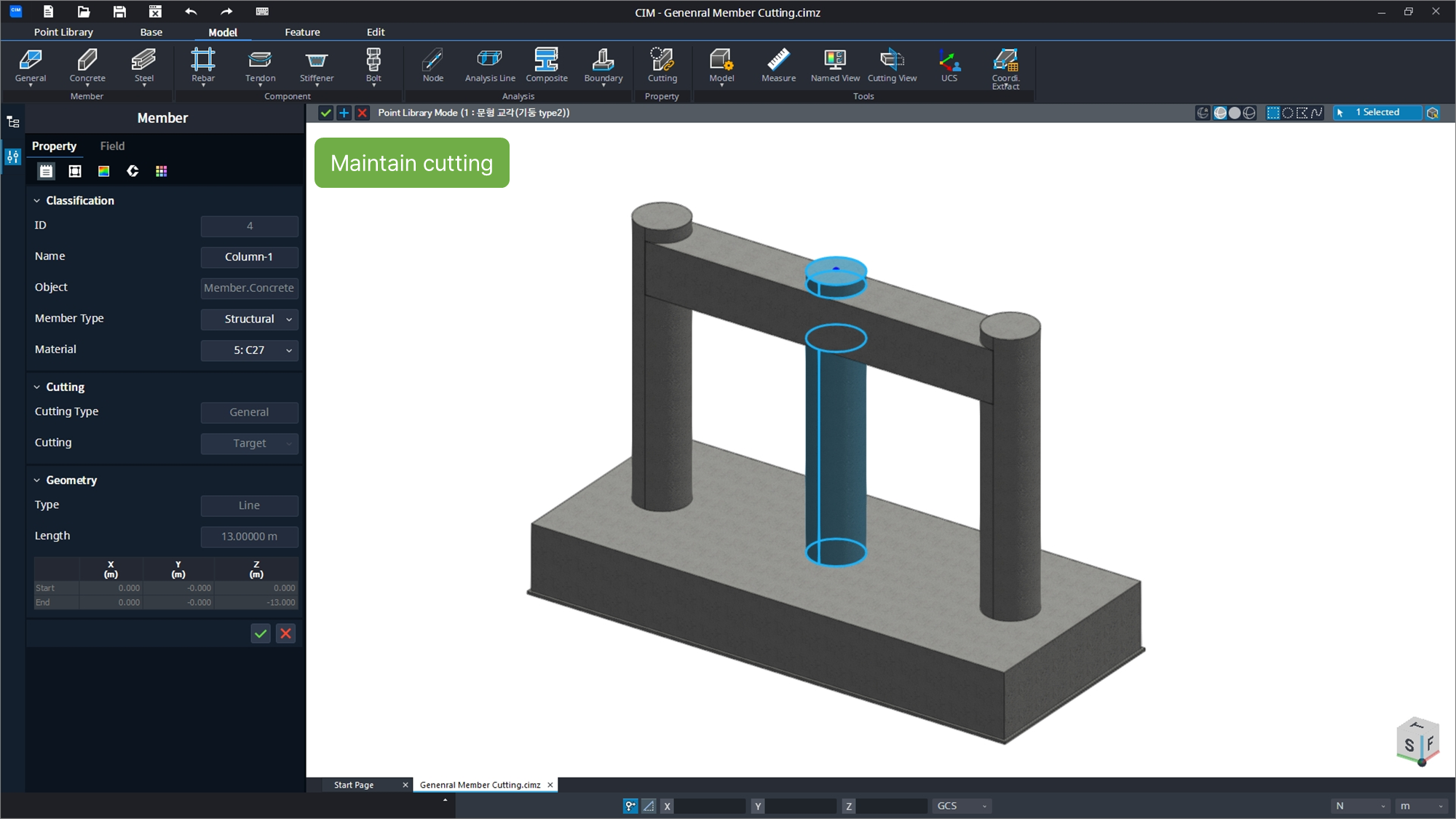Image resolution: width=1456 pixels, height=819 pixels.
Task: Toggle the point snap button in status bar
Action: tap(630, 806)
